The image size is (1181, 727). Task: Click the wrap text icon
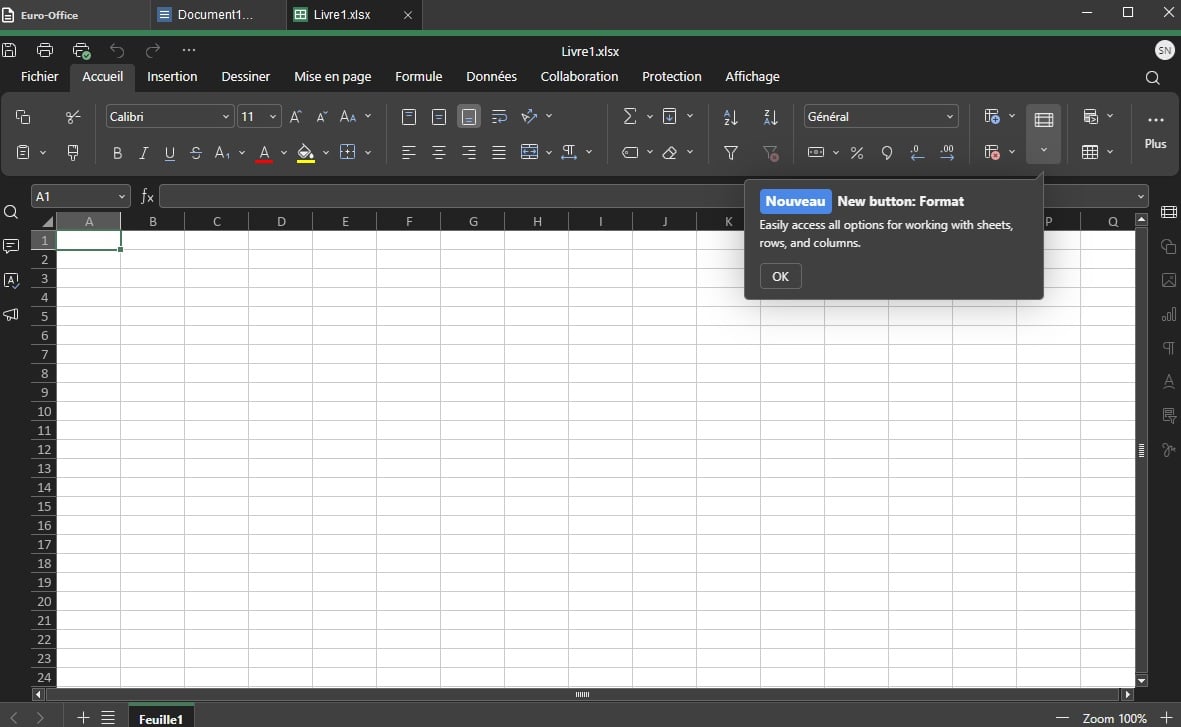click(499, 117)
